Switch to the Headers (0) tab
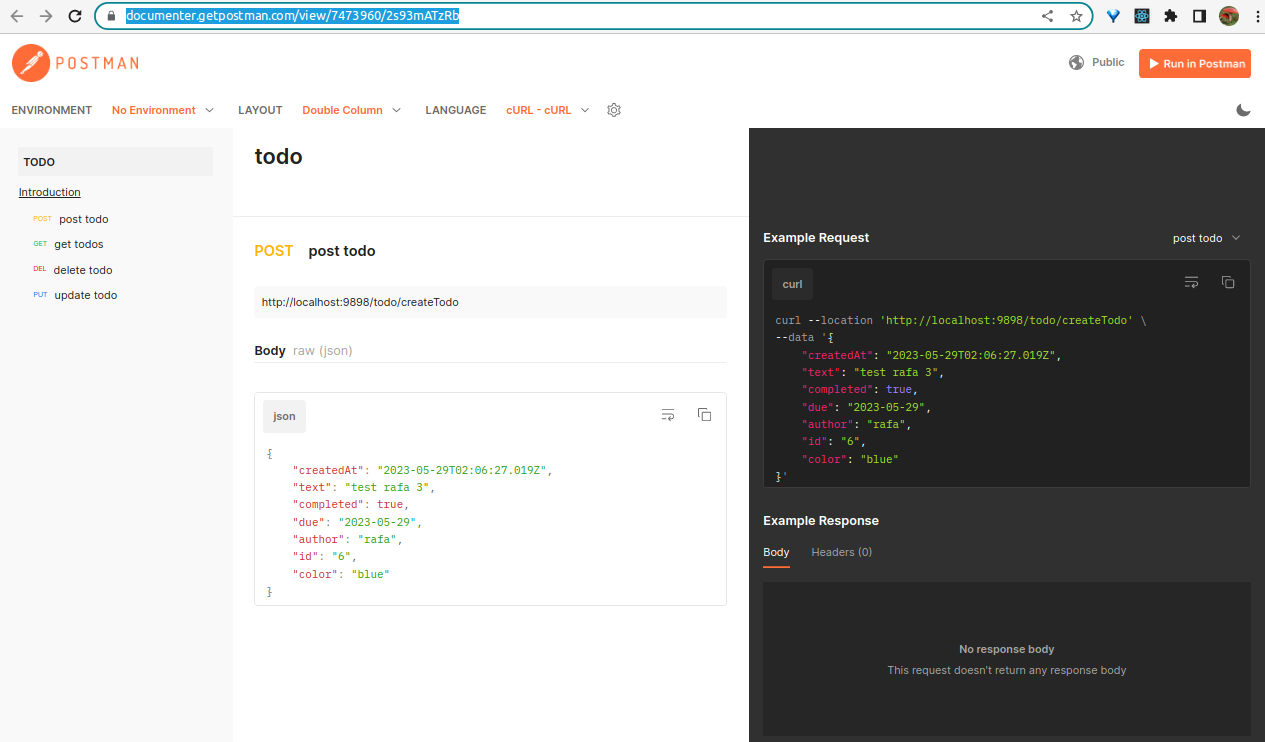Screen dimensions: 1265x742 pos(842,552)
